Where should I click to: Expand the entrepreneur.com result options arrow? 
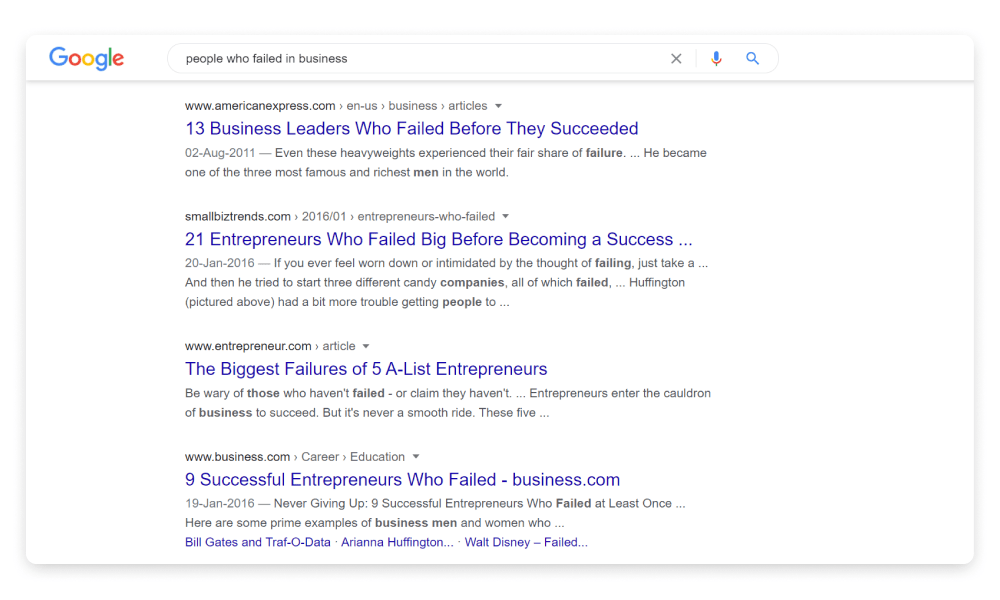click(x=367, y=346)
